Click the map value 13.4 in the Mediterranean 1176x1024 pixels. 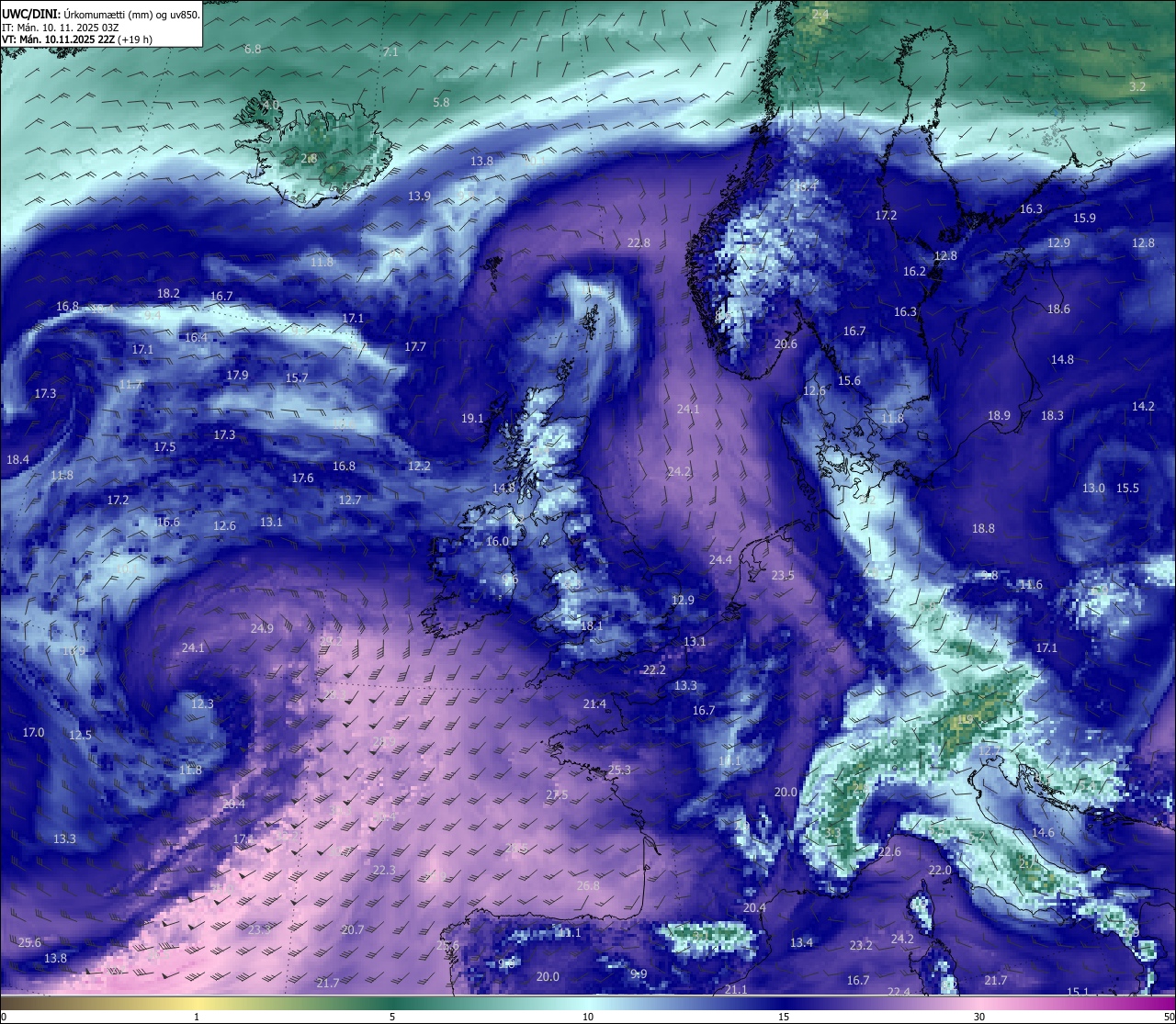(x=801, y=943)
